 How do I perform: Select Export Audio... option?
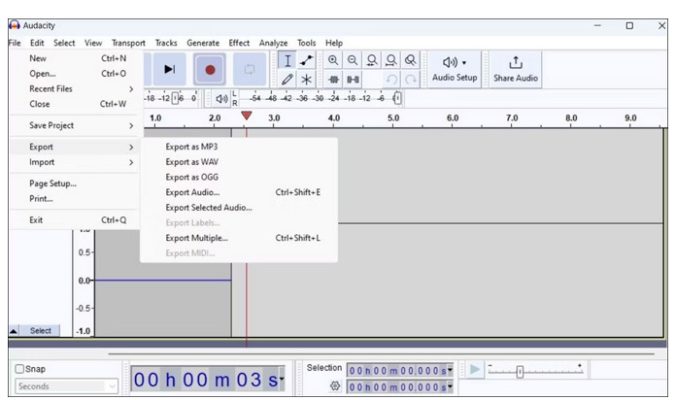click(238, 192)
